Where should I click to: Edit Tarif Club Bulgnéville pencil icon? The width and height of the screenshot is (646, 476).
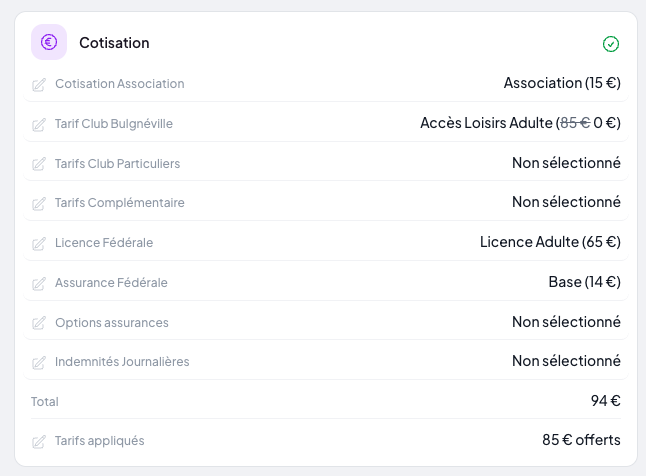39,124
